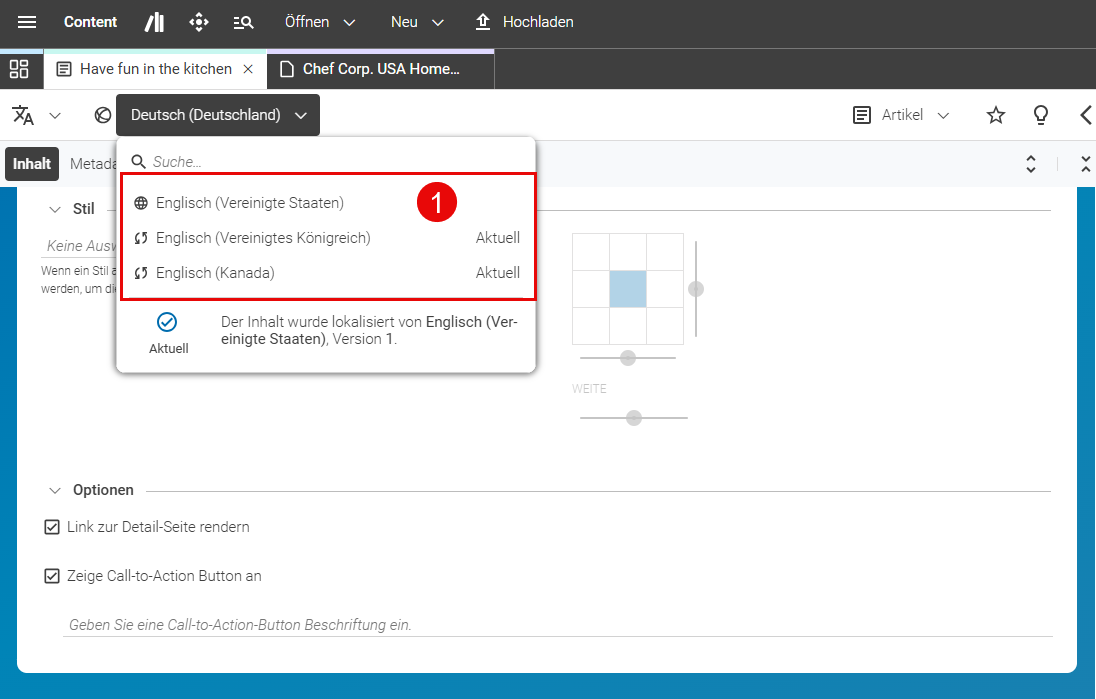
Task: Select the Metadaten tab
Action: (92, 164)
